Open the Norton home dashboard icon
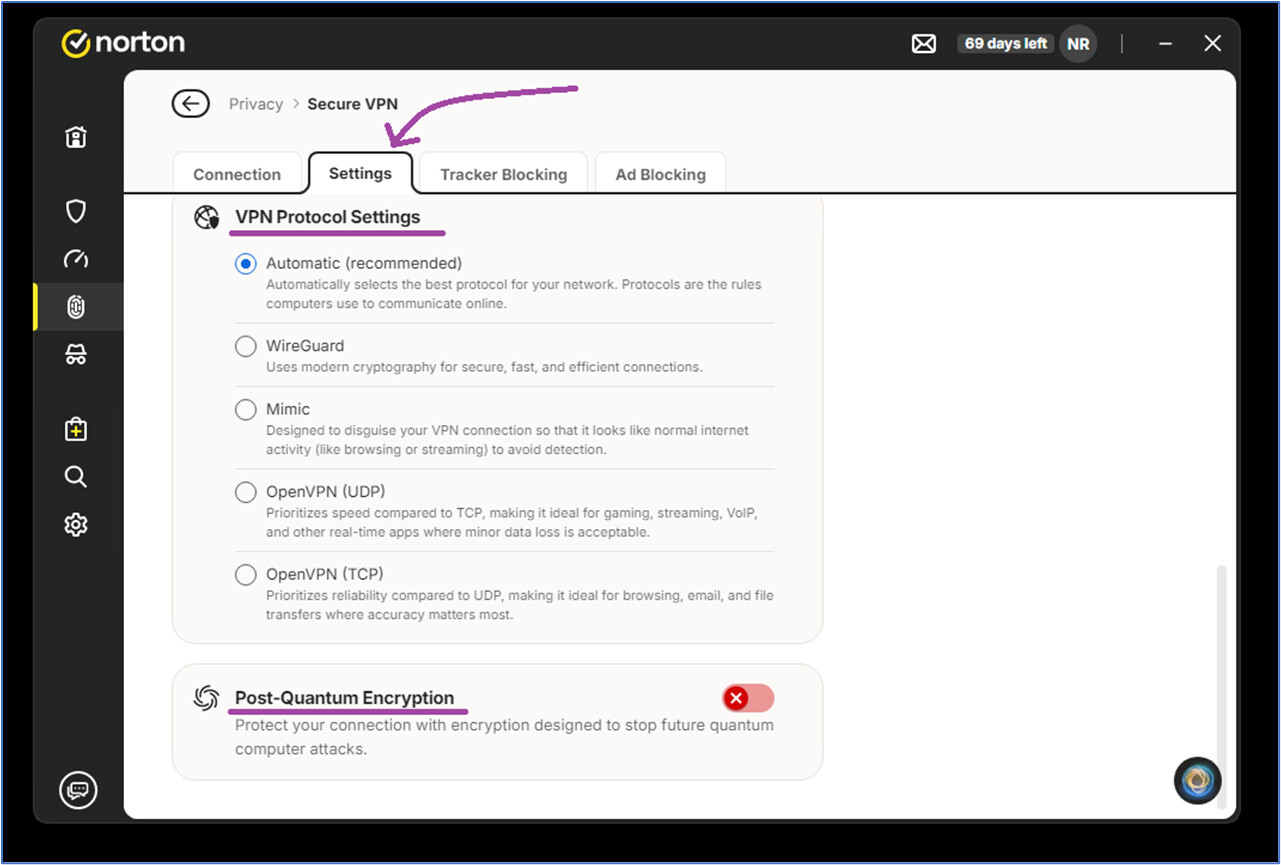 click(x=76, y=138)
